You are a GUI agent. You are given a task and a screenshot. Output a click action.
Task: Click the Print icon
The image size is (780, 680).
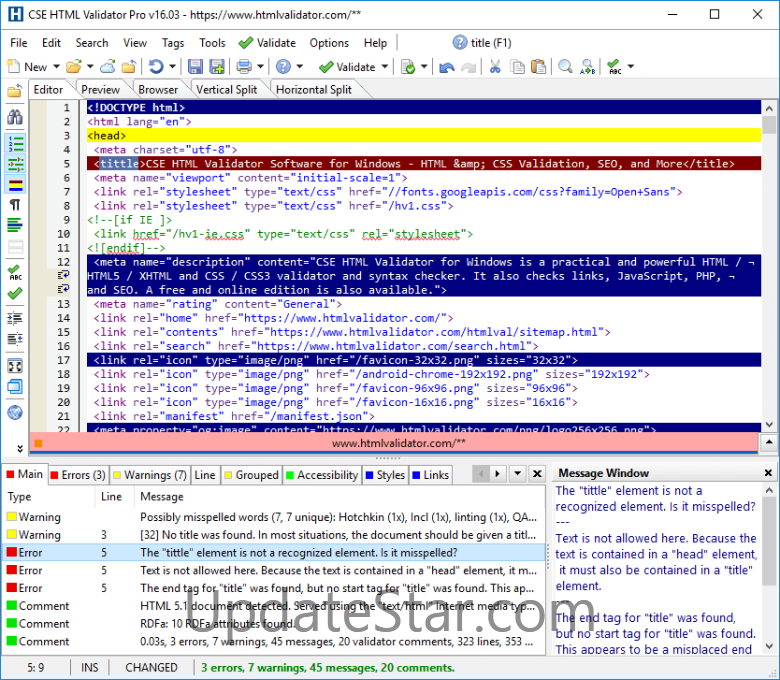pyautogui.click(x=244, y=67)
